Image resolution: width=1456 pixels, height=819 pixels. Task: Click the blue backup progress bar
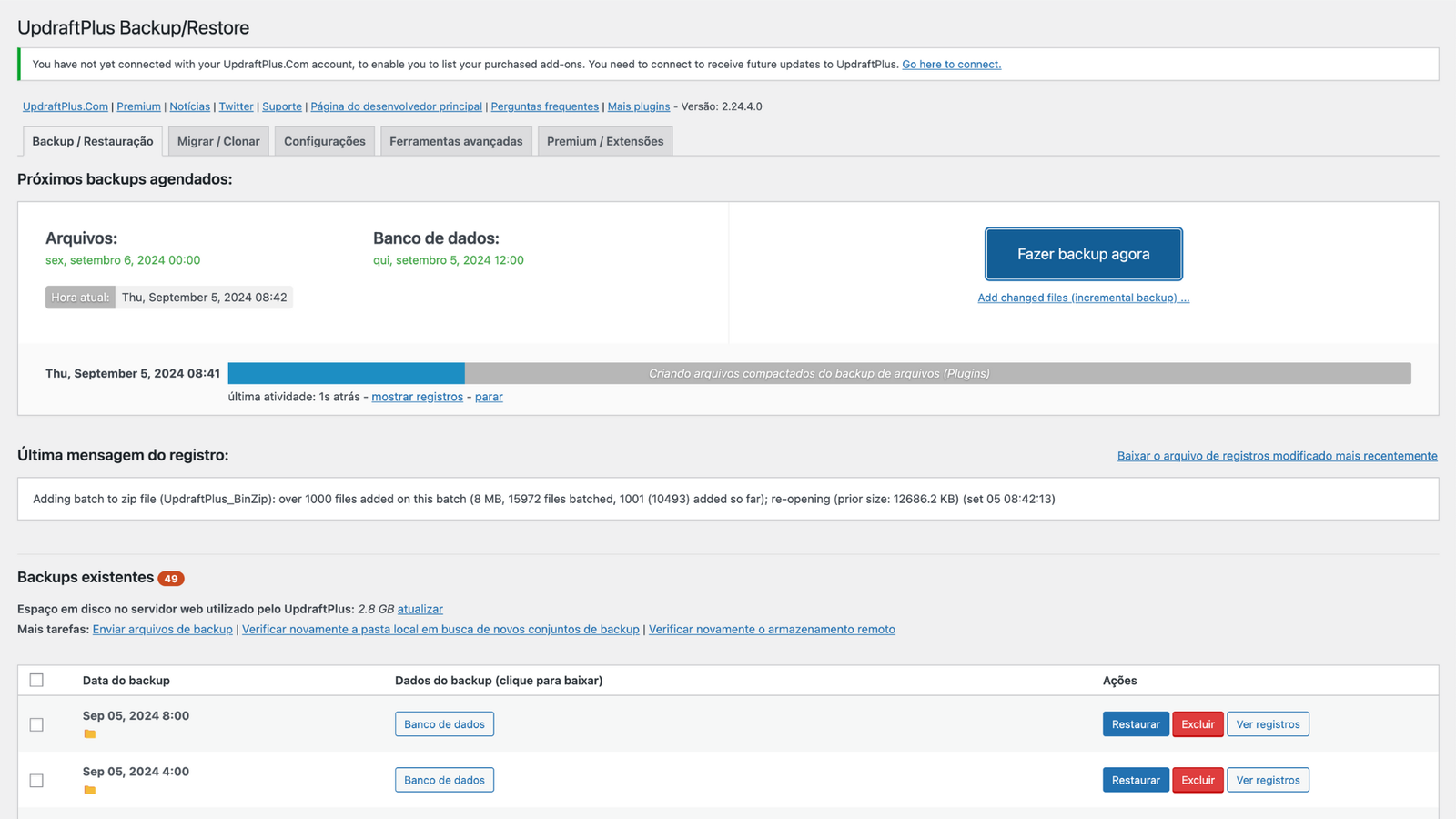point(346,373)
